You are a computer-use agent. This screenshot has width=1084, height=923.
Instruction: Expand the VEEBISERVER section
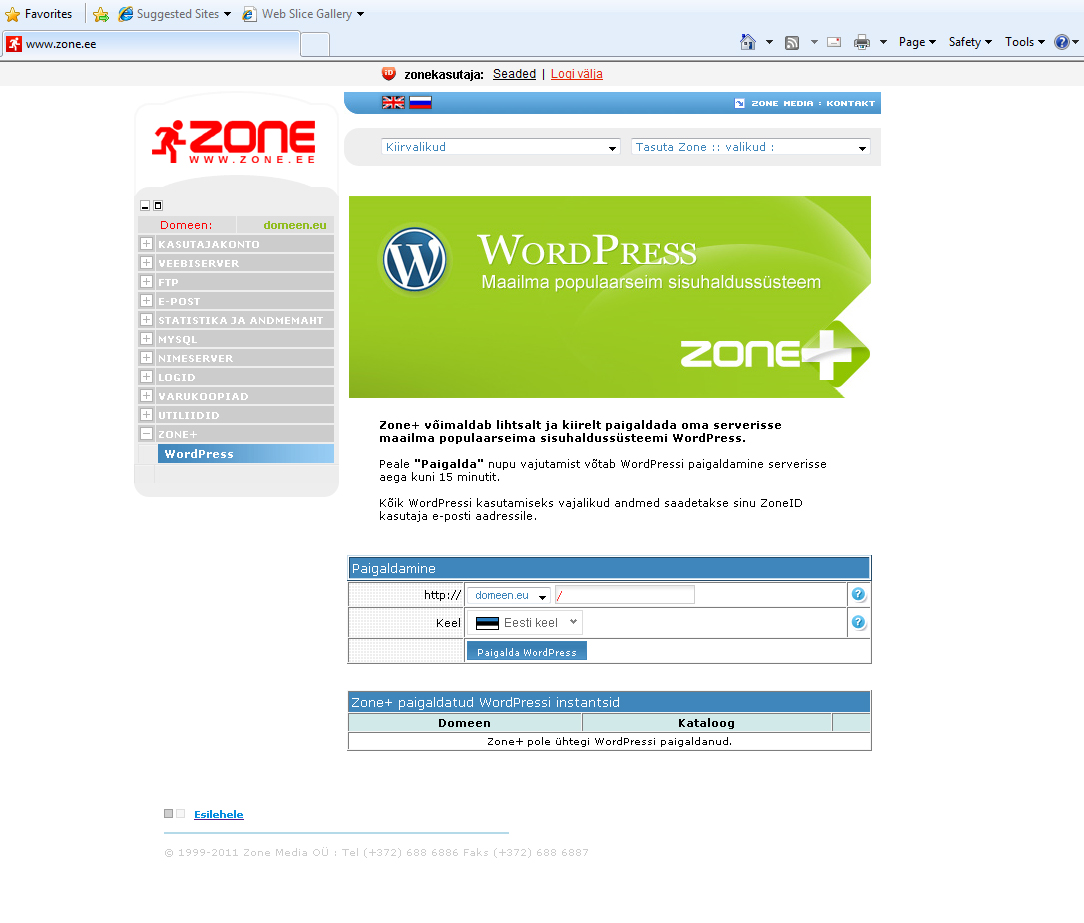click(147, 263)
